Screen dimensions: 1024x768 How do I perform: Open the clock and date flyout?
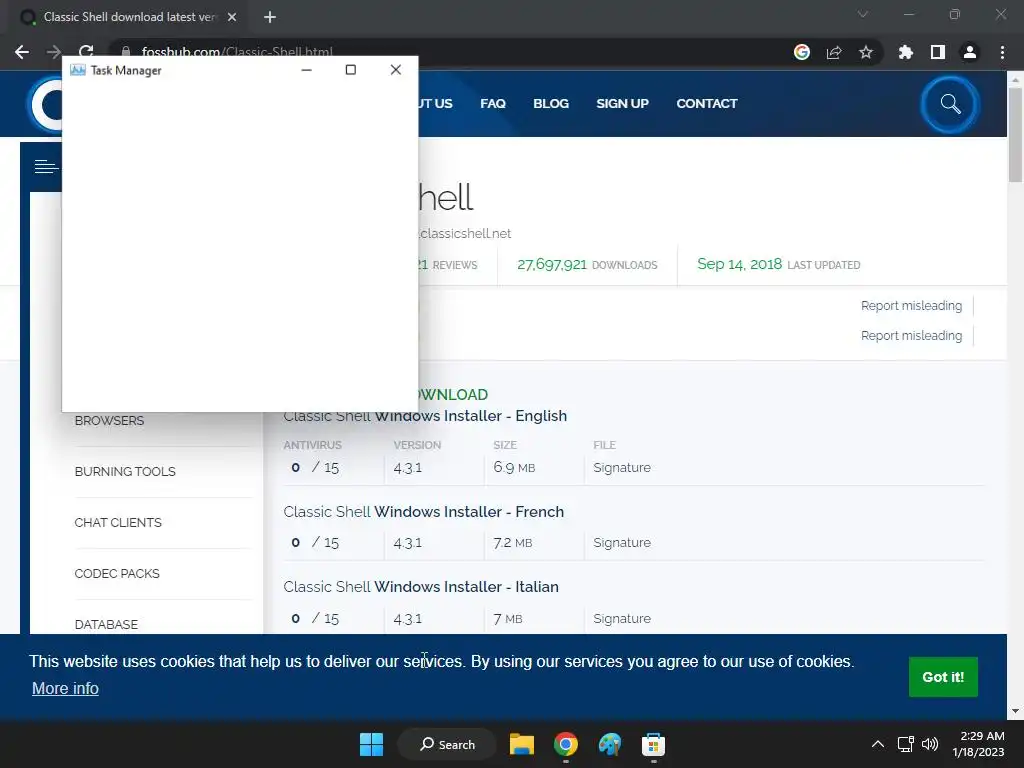click(x=978, y=744)
